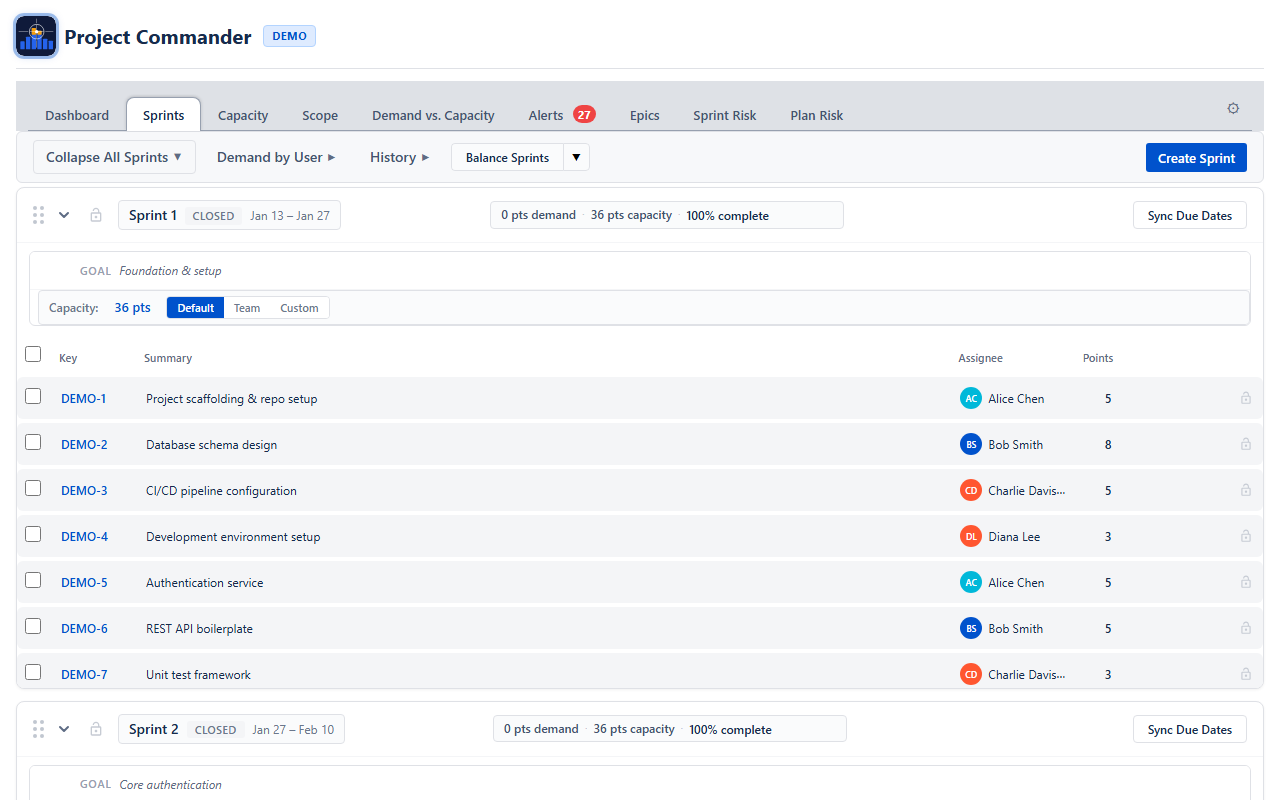This screenshot has height=800, width=1280.
Task: Click Alice Chen's avatar on DEMO-1
Action: tap(970, 398)
